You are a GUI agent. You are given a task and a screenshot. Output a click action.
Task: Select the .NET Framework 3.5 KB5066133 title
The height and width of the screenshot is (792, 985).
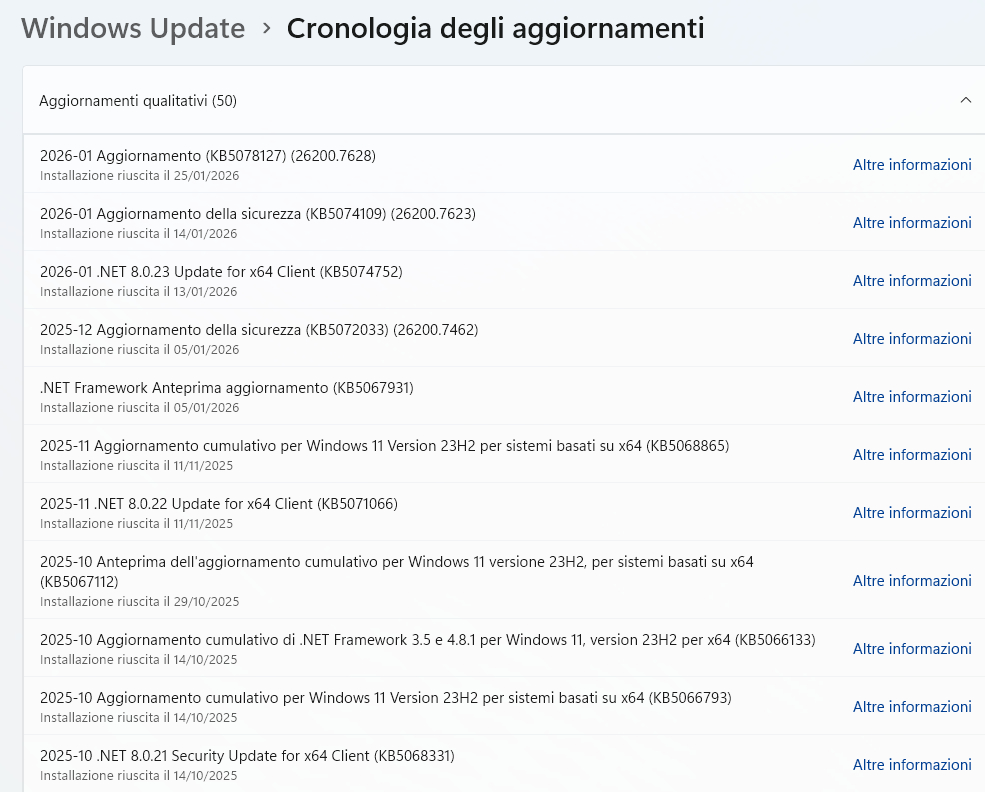428,639
